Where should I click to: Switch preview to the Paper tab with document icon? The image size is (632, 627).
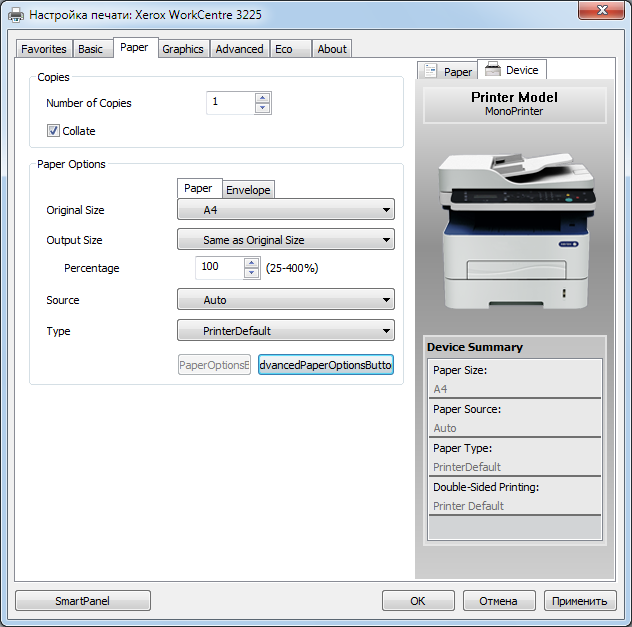(x=447, y=71)
